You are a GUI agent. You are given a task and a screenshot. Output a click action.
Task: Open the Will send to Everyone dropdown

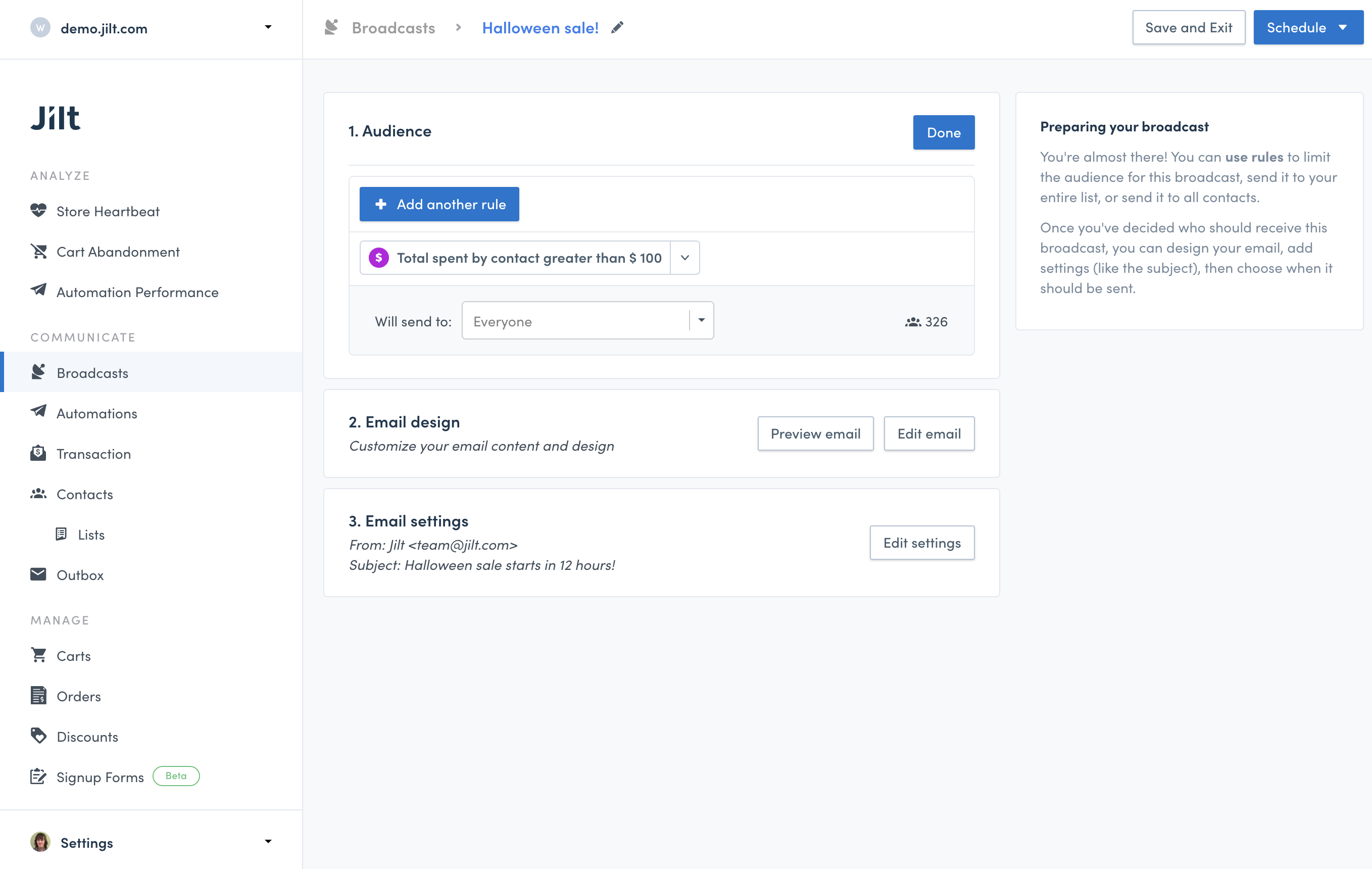pyautogui.click(x=587, y=321)
